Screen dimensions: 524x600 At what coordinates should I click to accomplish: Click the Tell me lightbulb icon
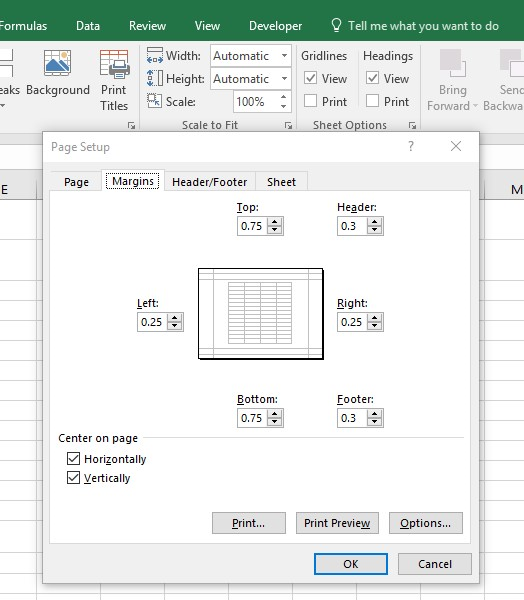click(x=336, y=26)
